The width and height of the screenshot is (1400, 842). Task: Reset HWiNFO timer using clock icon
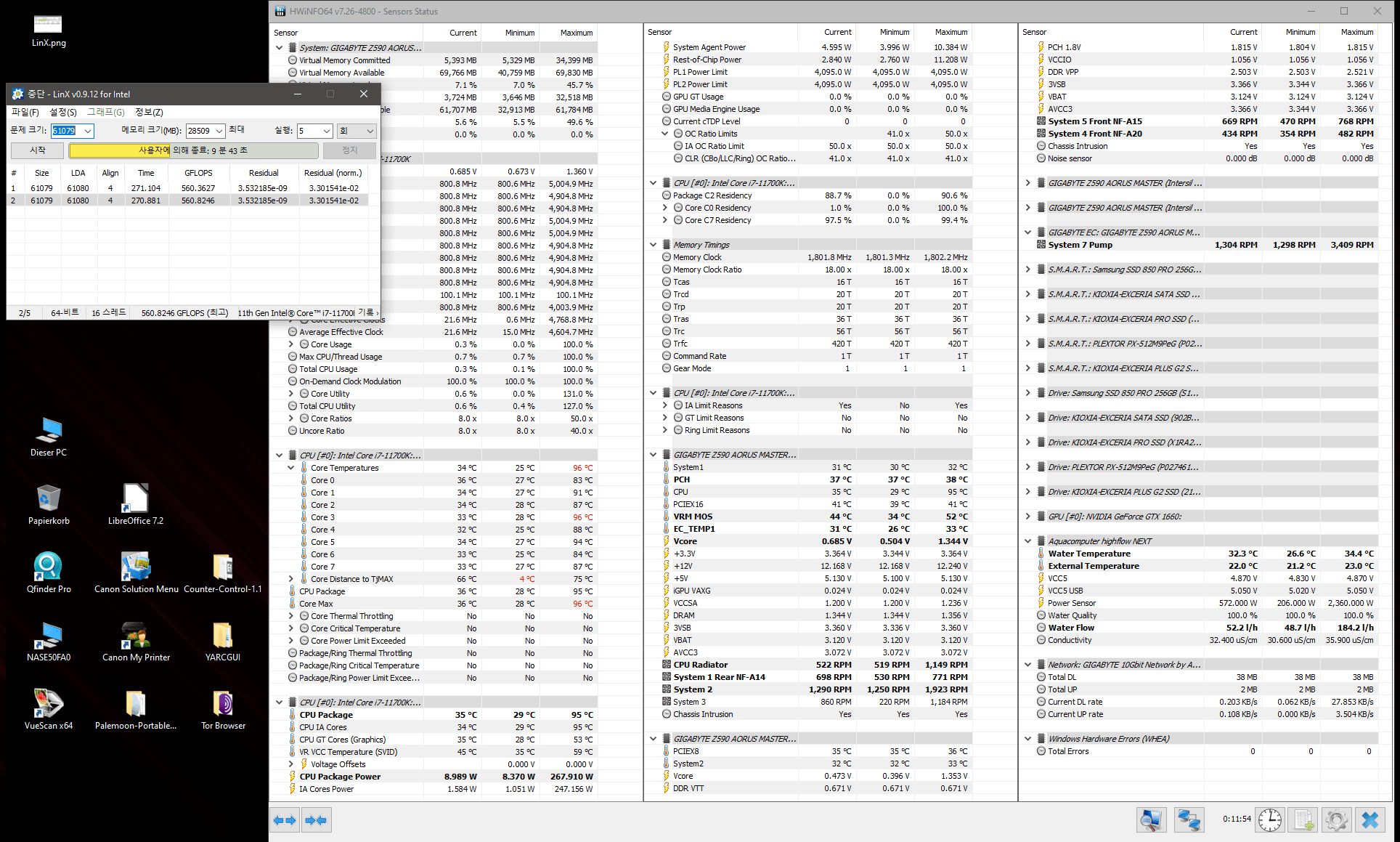coord(1269,820)
